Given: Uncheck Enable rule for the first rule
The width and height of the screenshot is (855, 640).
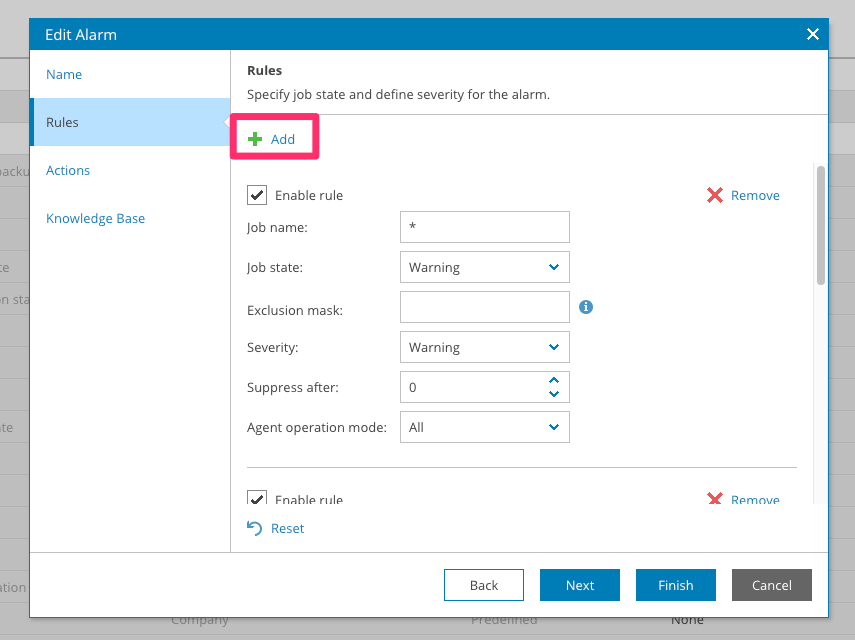Looking at the screenshot, I should 257,195.
